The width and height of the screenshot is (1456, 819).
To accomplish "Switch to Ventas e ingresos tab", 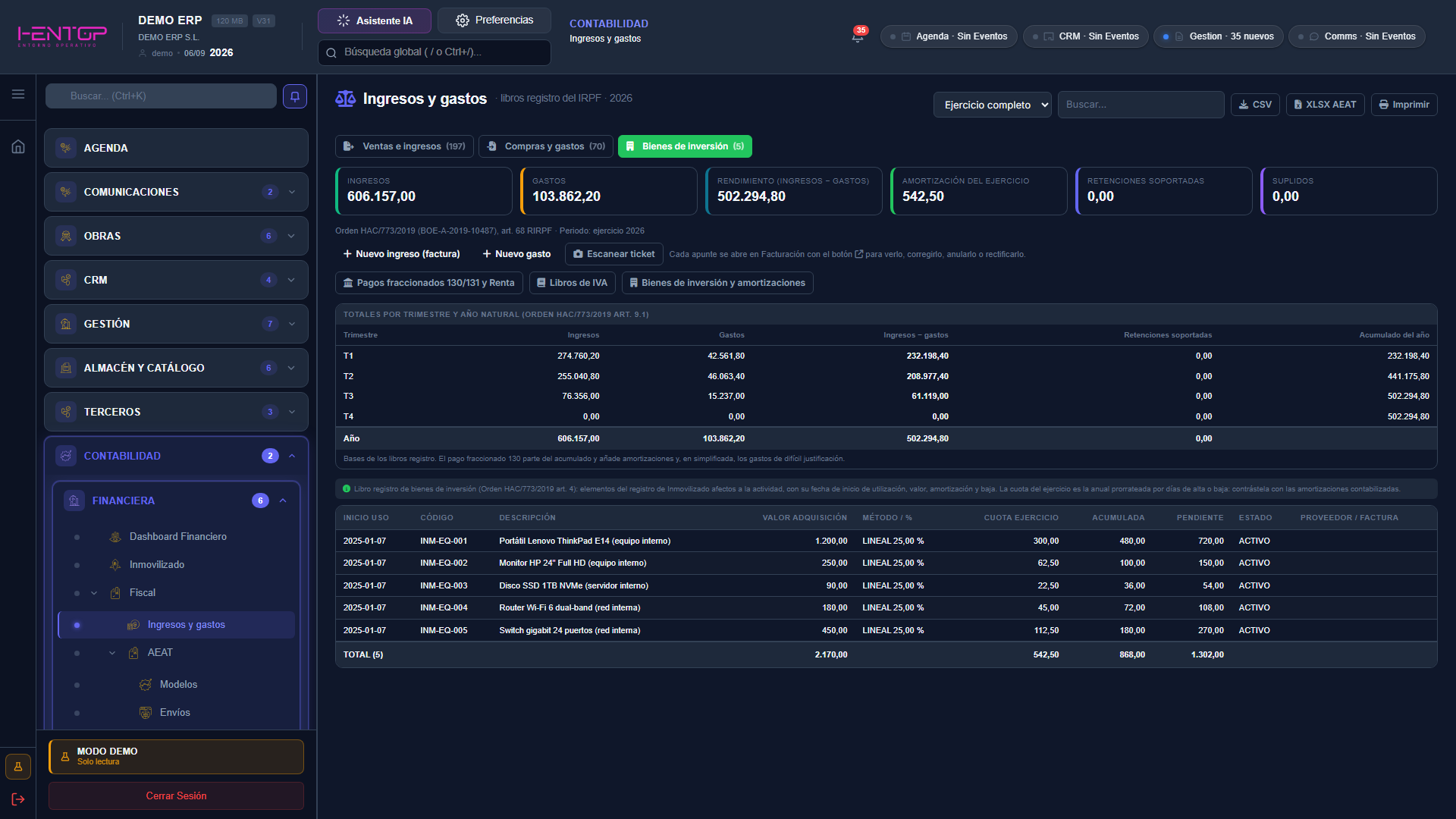I will pos(404,146).
